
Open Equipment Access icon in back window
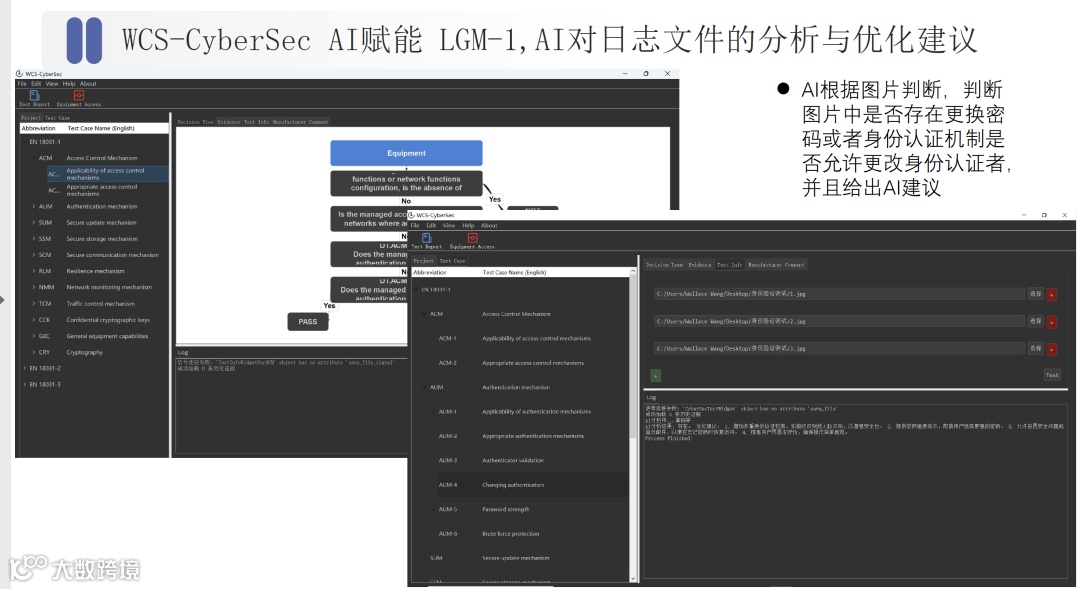click(x=79, y=98)
